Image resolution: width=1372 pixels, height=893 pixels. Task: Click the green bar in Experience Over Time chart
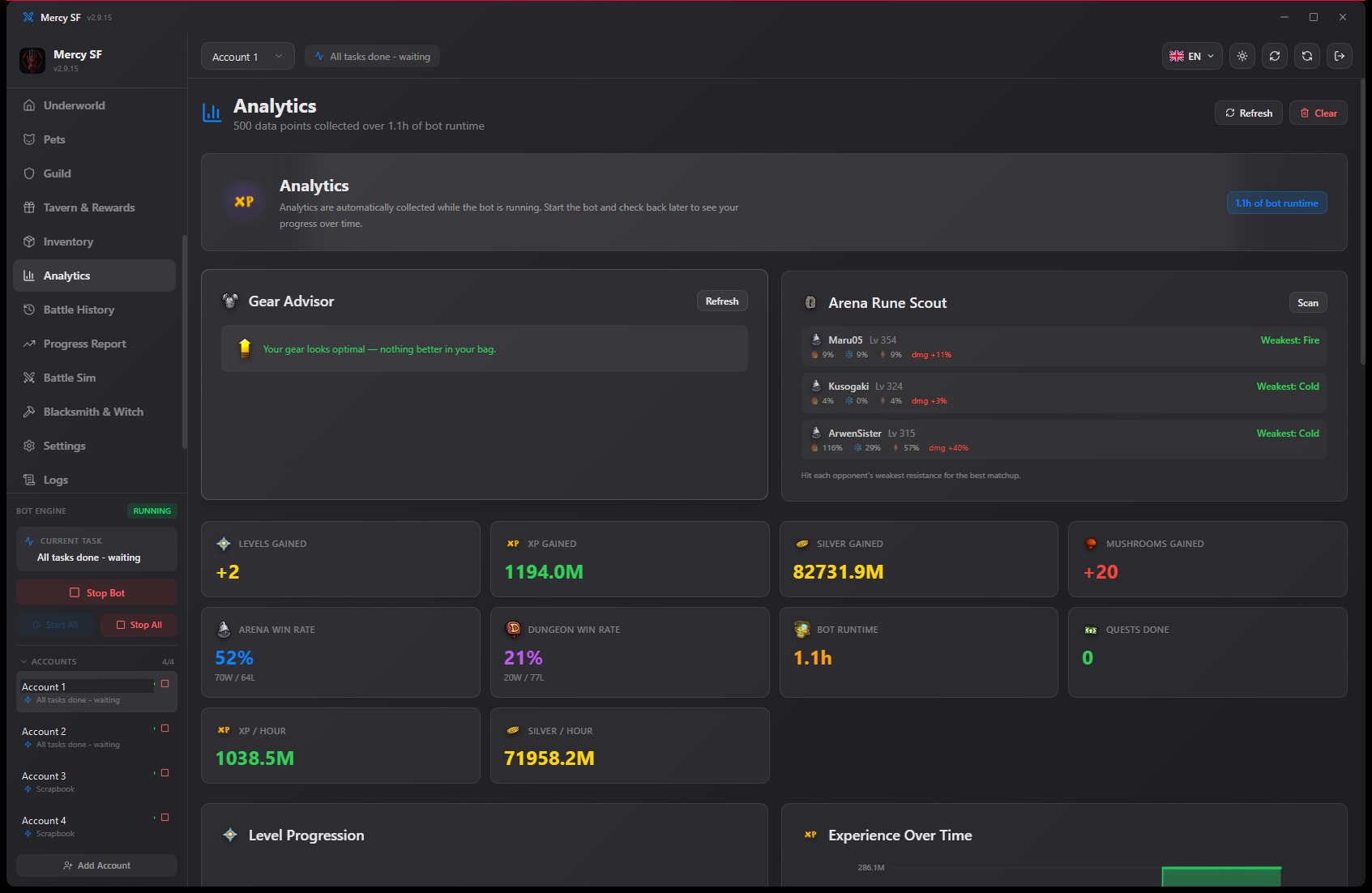point(1221,877)
